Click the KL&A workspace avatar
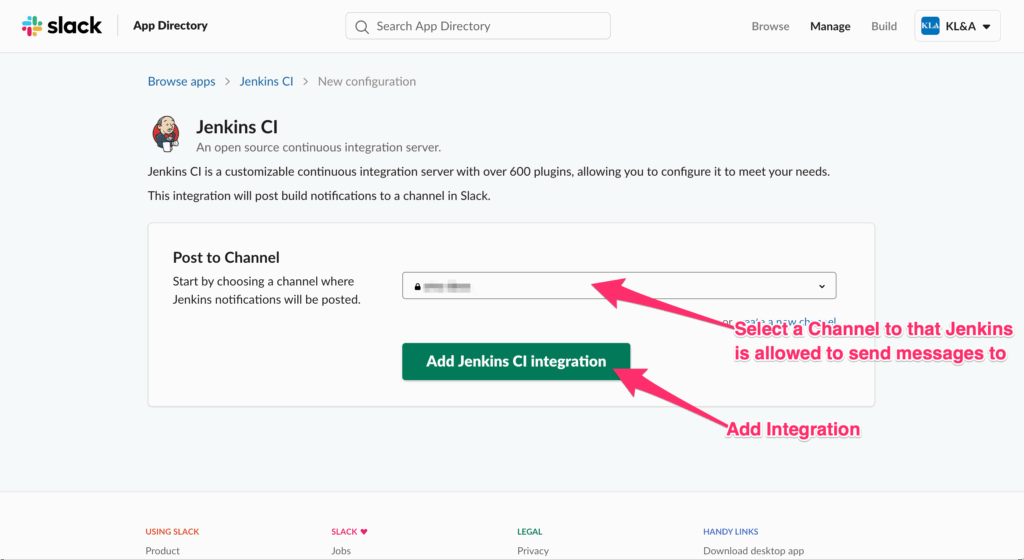Image resolution: width=1024 pixels, height=560 pixels. 930,27
